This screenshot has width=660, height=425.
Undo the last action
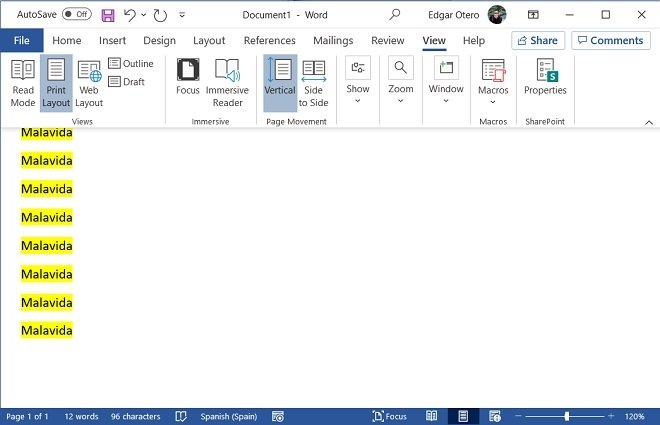point(130,15)
